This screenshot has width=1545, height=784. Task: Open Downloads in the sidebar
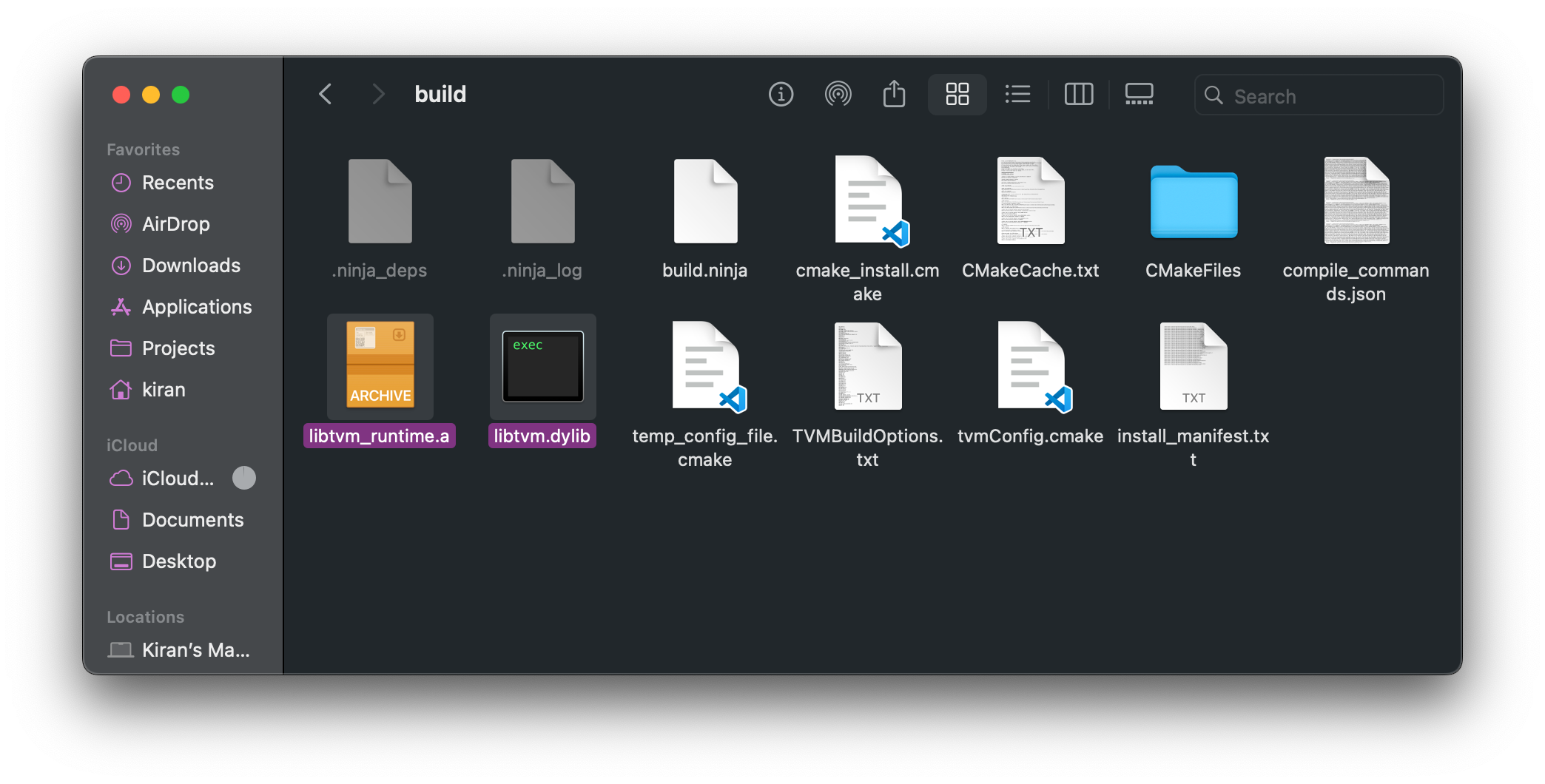pos(191,266)
